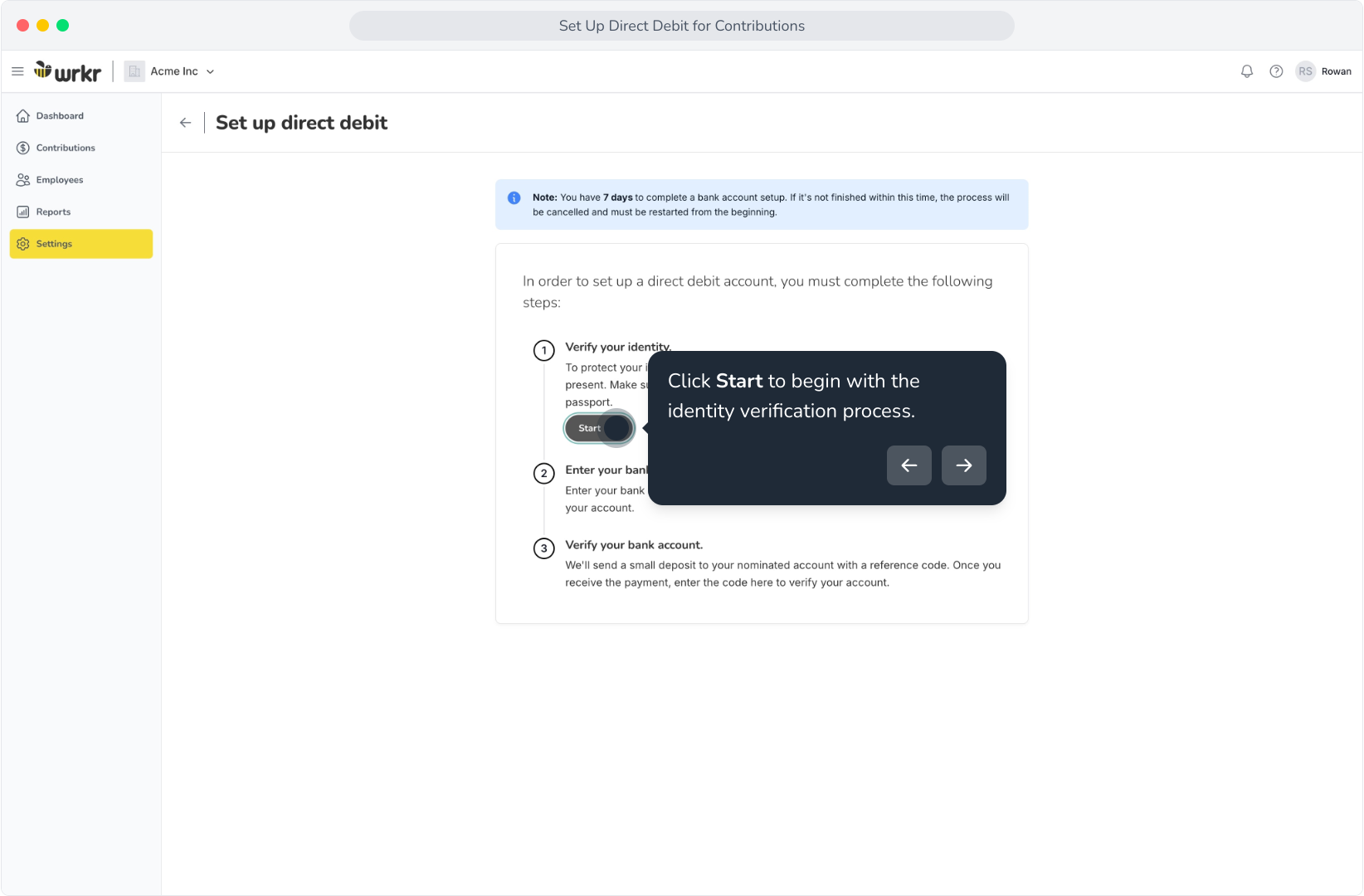
Task: Minimize the window with yellow button
Action: [x=42, y=26]
